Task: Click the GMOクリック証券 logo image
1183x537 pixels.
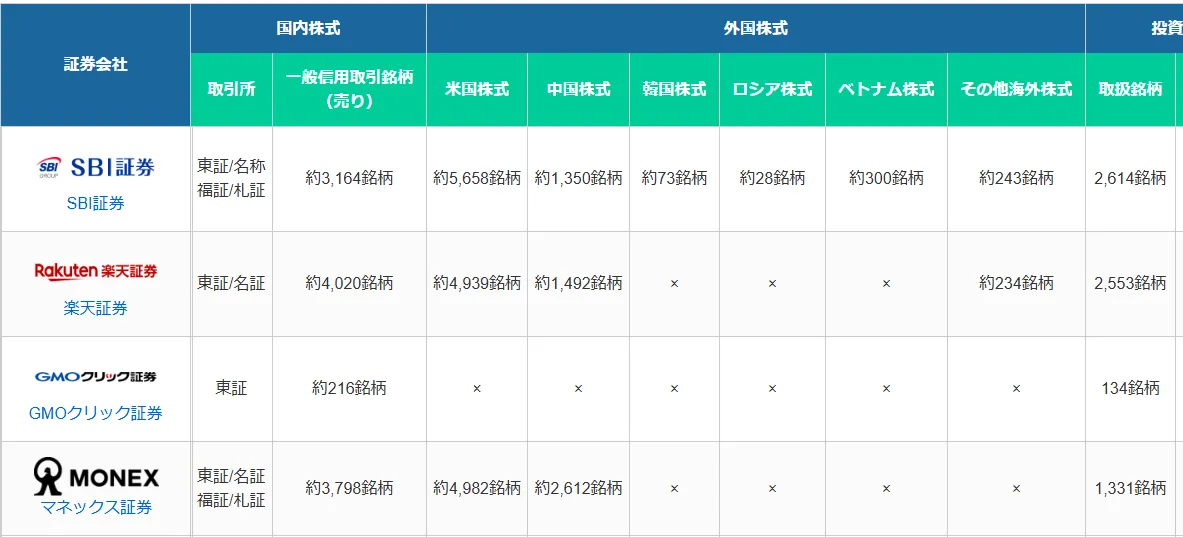Action: click(96, 377)
